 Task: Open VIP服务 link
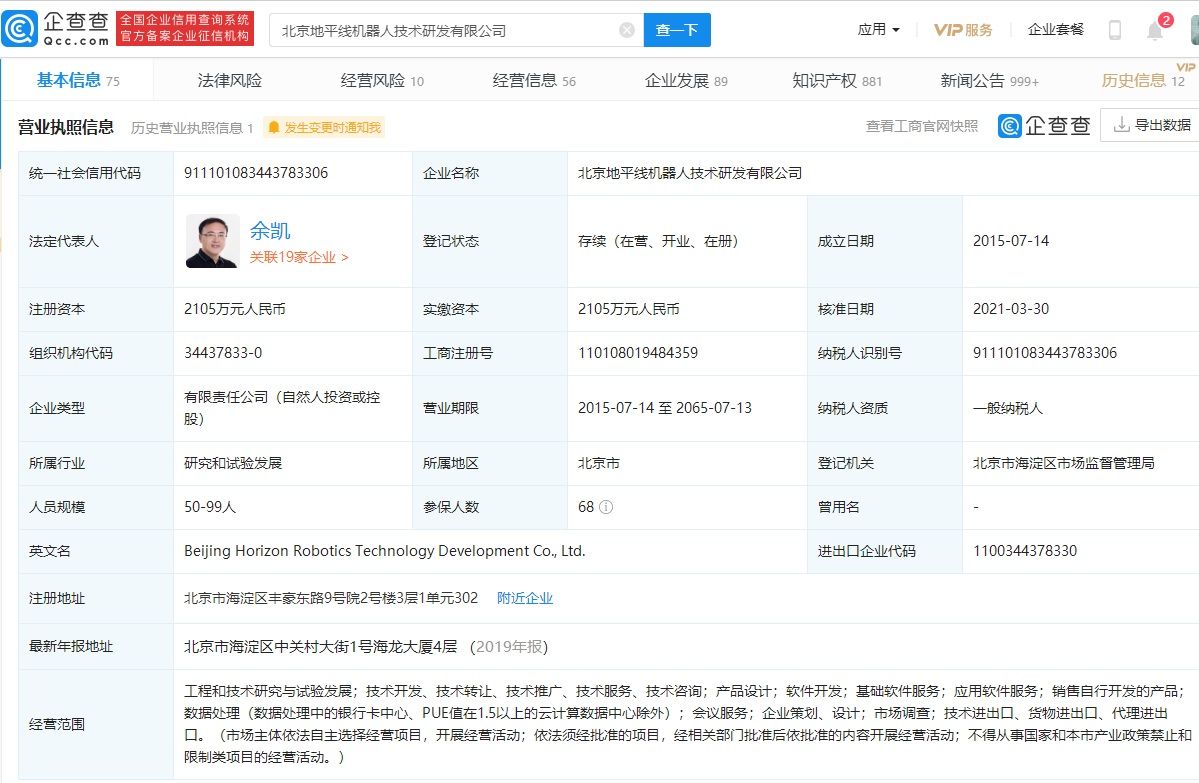963,30
